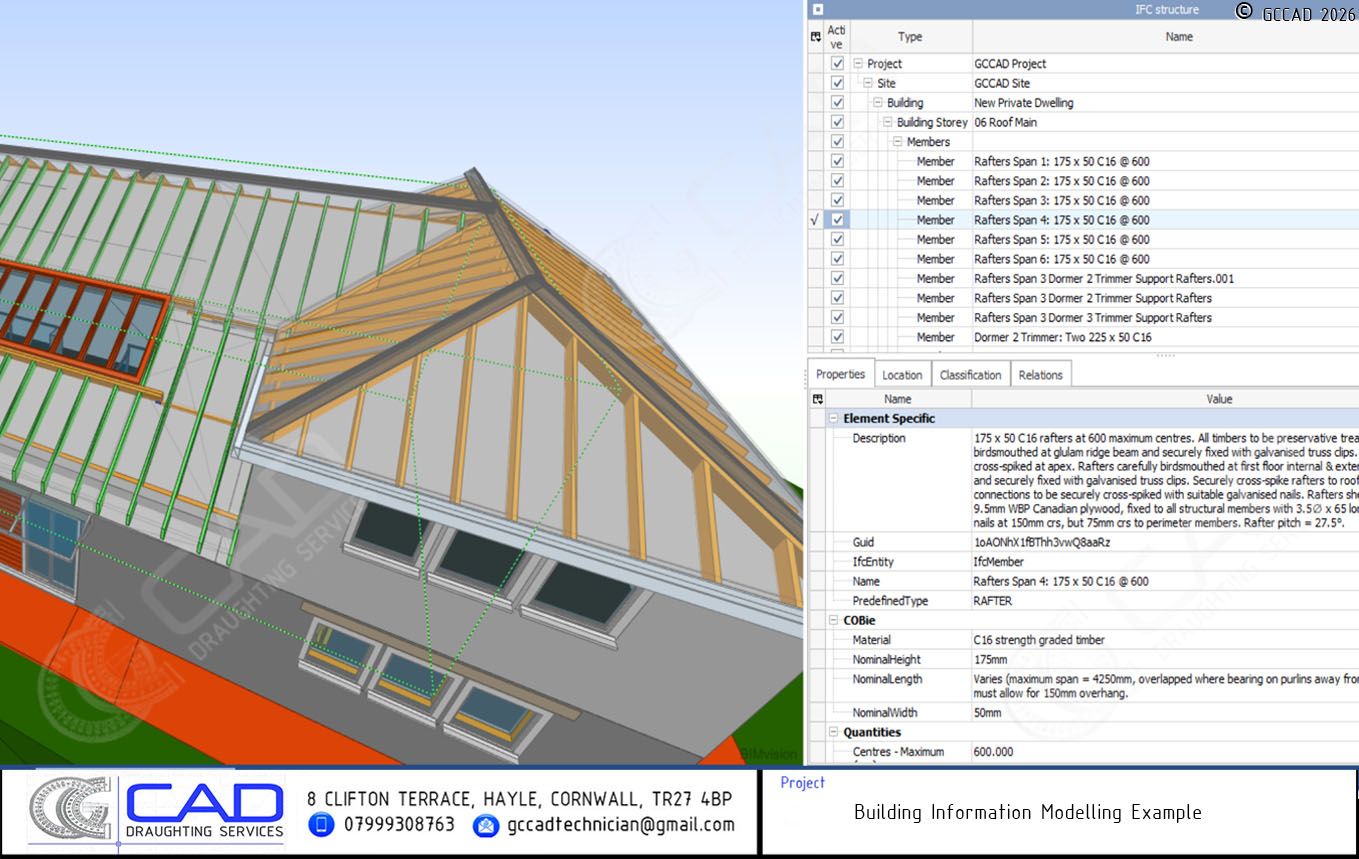
Task: Collapse the Members group in tree
Action: tap(898, 142)
